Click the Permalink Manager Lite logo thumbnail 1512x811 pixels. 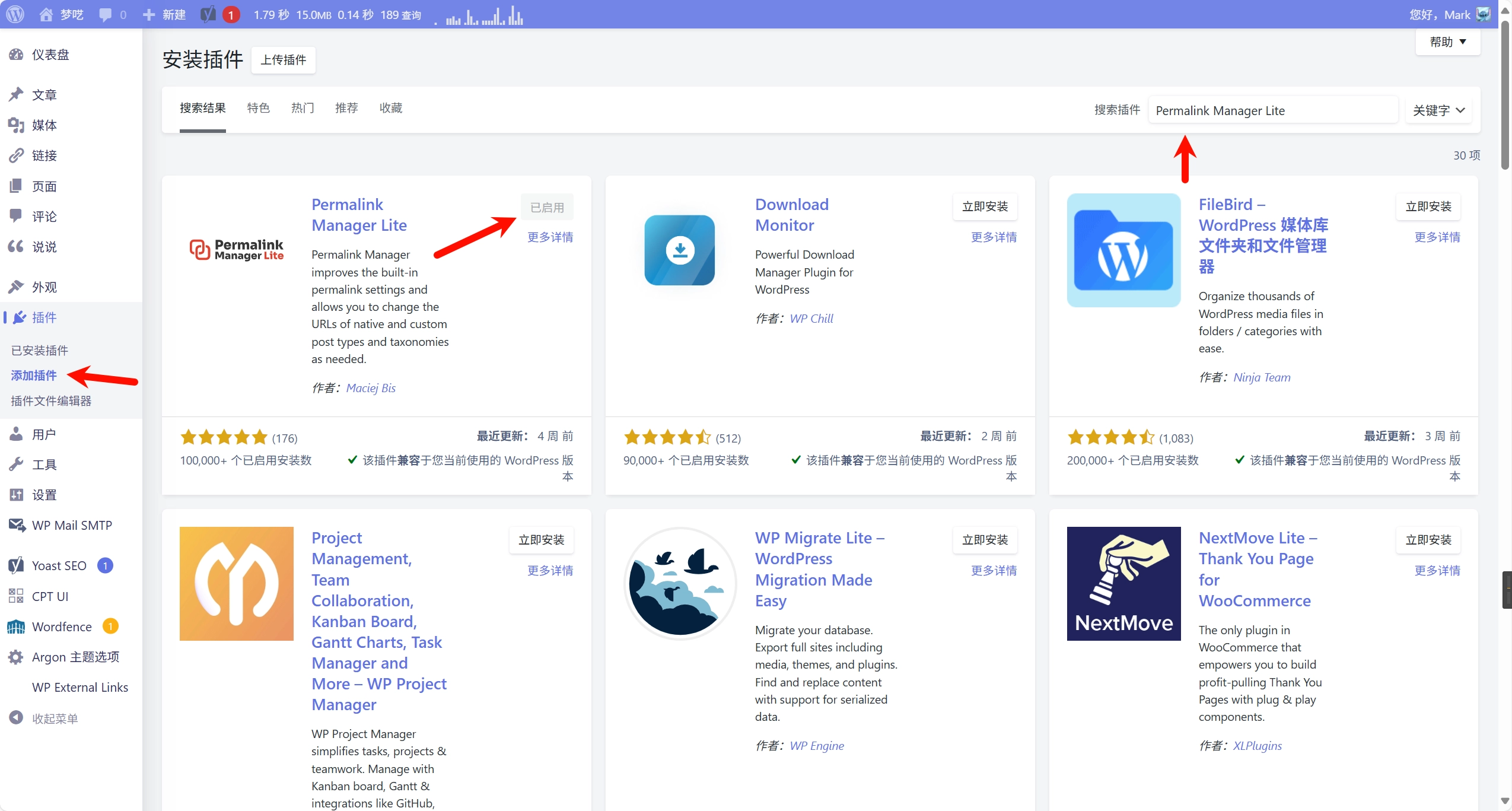pyautogui.click(x=237, y=250)
